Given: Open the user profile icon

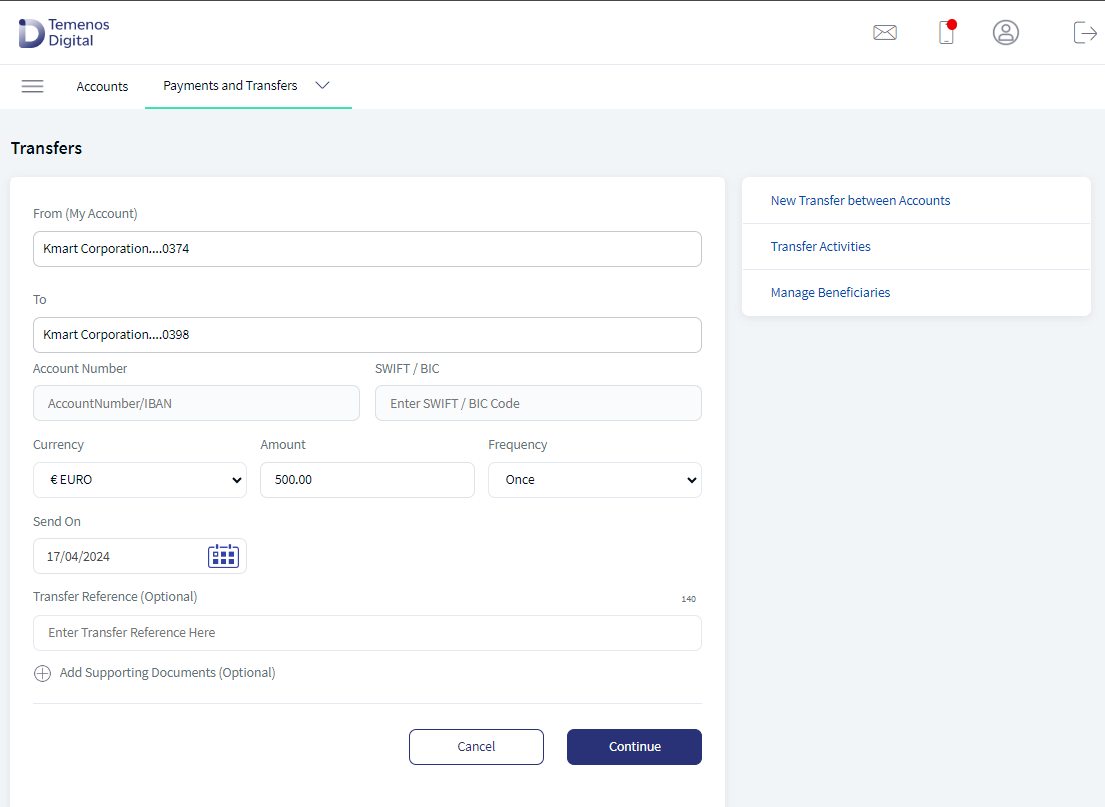Looking at the screenshot, I should [1006, 32].
